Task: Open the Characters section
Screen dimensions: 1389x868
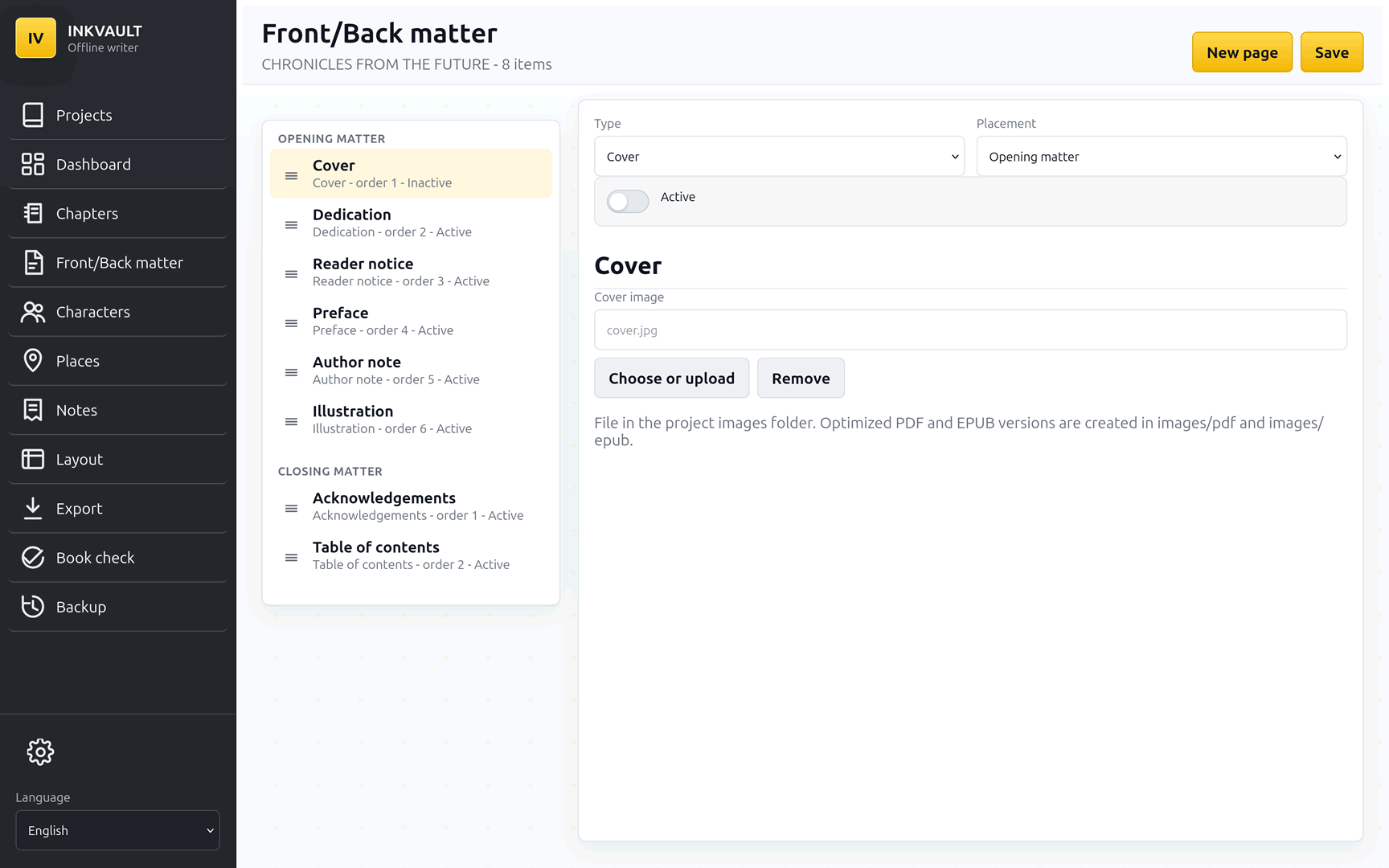Action: (117, 312)
